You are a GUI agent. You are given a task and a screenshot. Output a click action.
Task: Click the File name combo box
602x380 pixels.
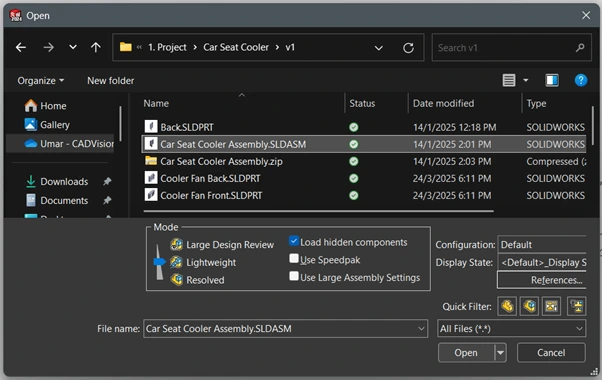[x=285, y=329]
